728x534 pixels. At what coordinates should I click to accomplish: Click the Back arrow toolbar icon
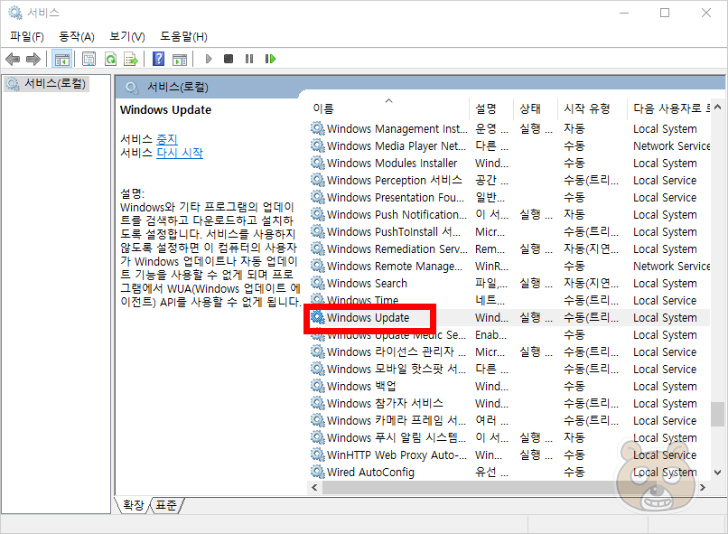coord(13,59)
